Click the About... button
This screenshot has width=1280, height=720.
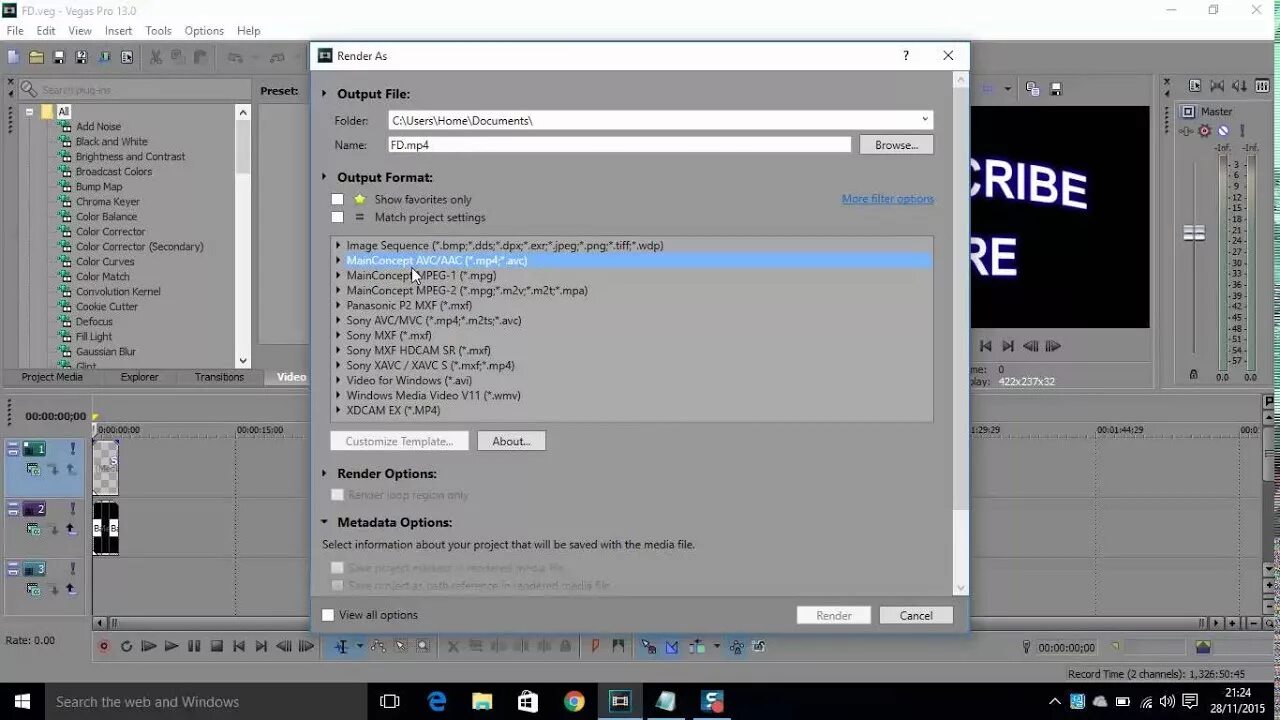click(x=511, y=441)
